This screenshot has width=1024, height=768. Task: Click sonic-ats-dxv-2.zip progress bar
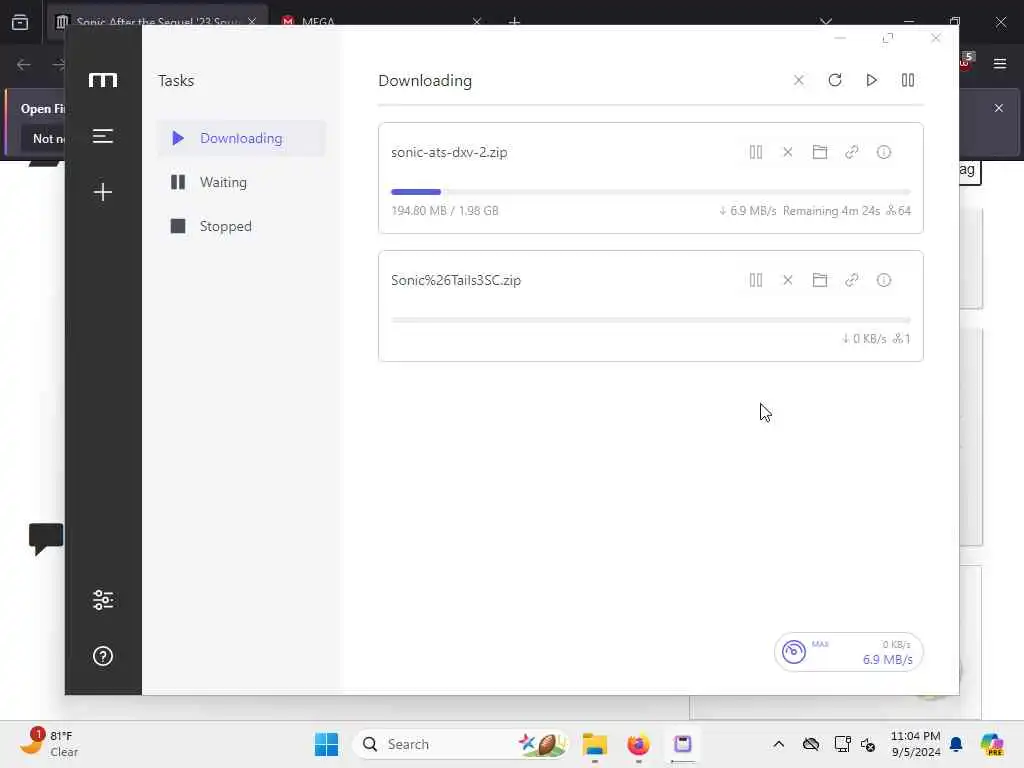650,192
